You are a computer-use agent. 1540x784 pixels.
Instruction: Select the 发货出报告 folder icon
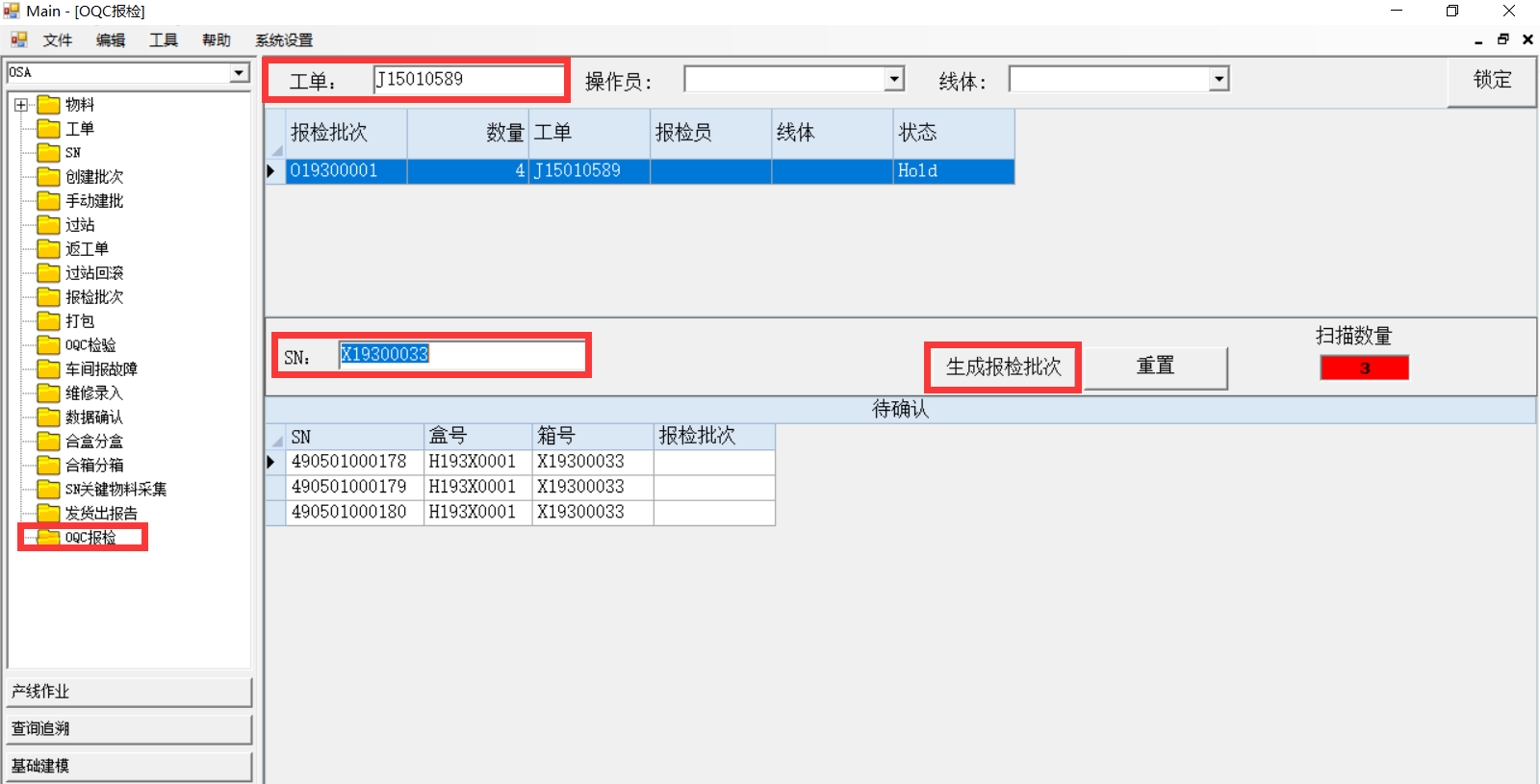coord(48,514)
